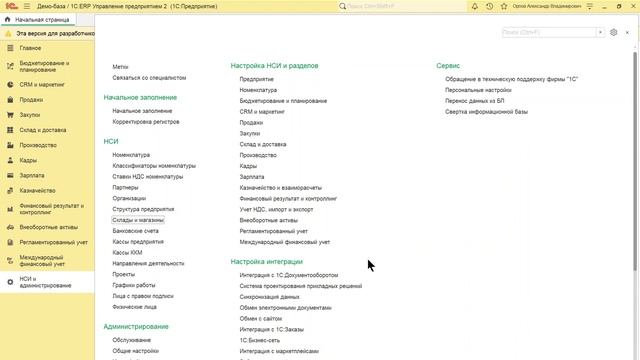Open Кассы ККМ
This screenshot has height=360, width=640.
pyautogui.click(x=127, y=252)
